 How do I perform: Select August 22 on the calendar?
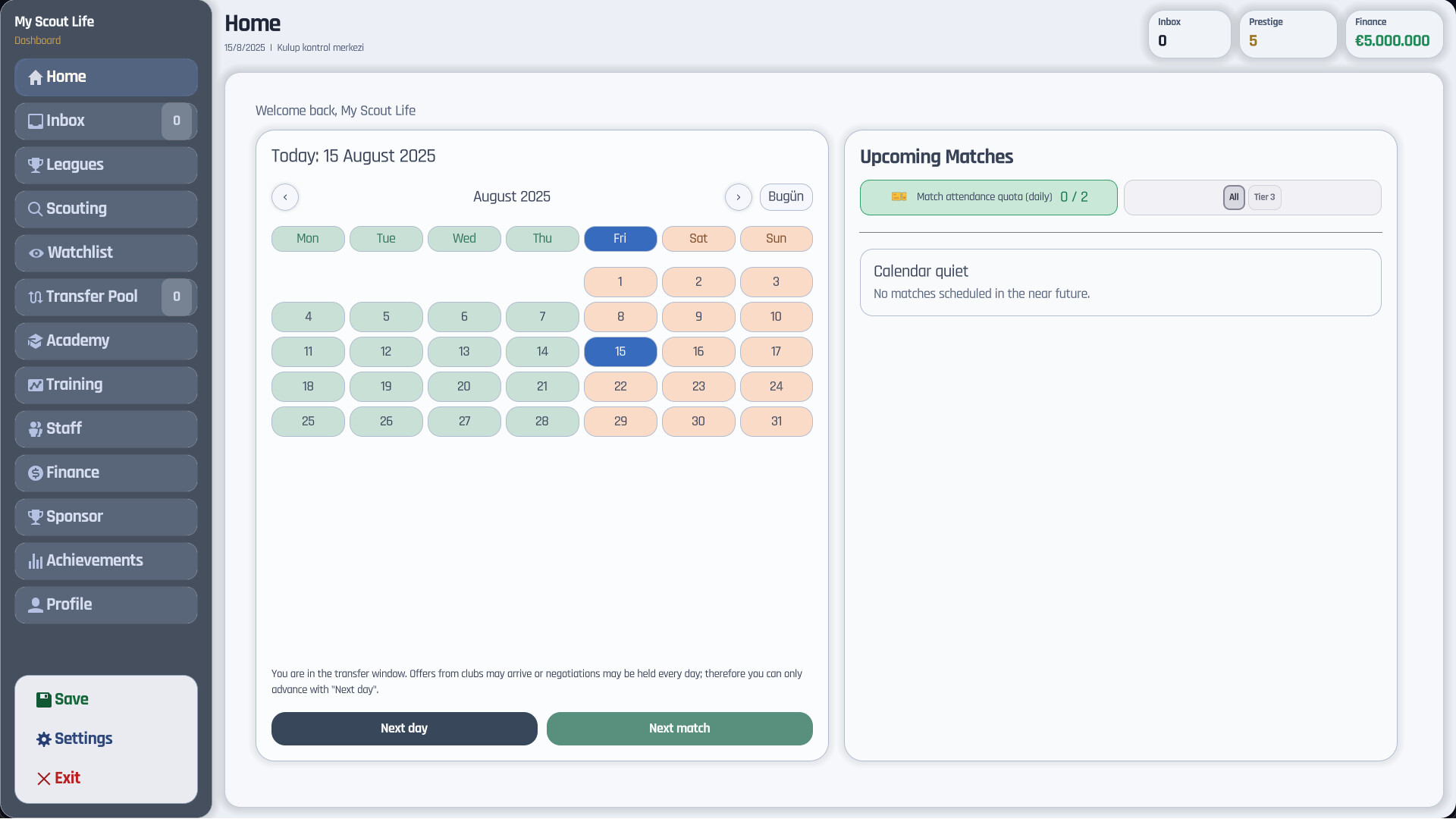coord(620,387)
